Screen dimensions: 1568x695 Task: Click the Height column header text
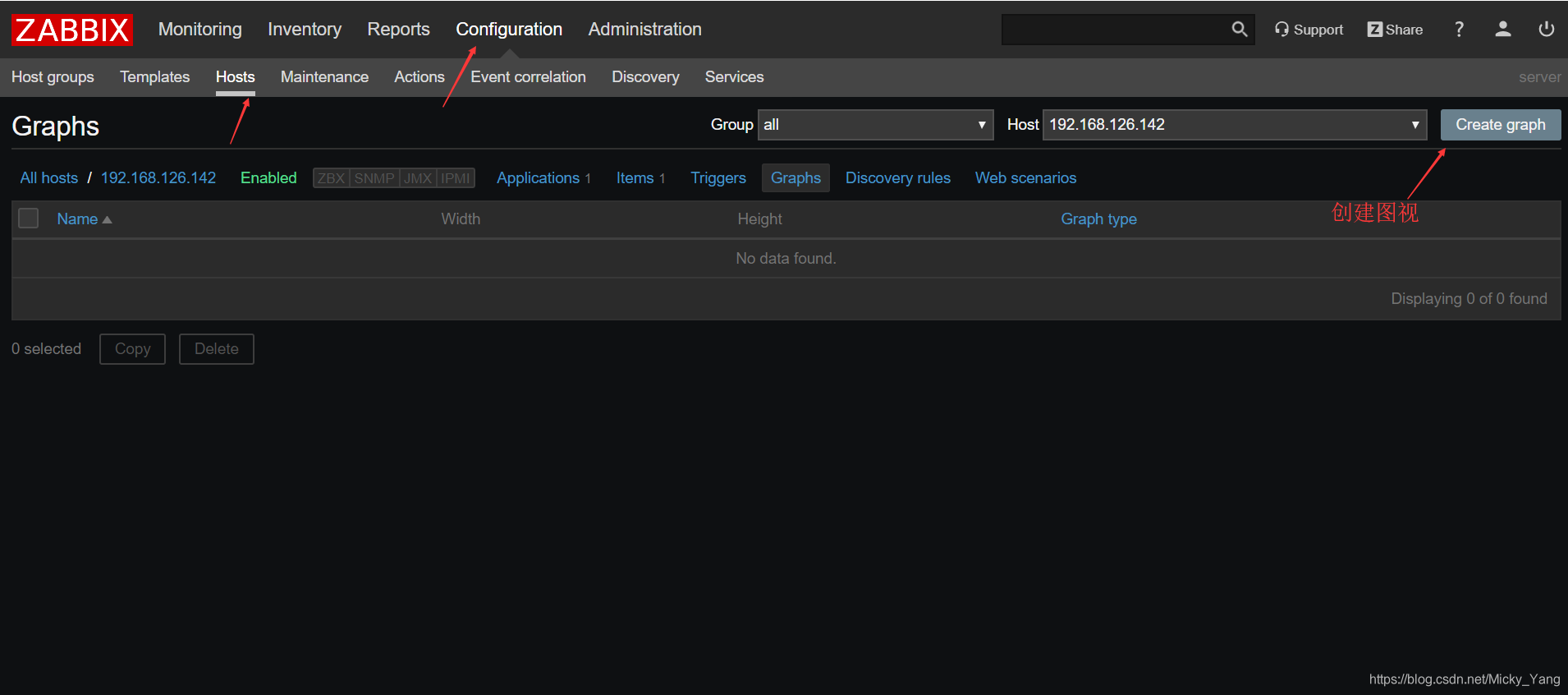pyautogui.click(x=759, y=219)
